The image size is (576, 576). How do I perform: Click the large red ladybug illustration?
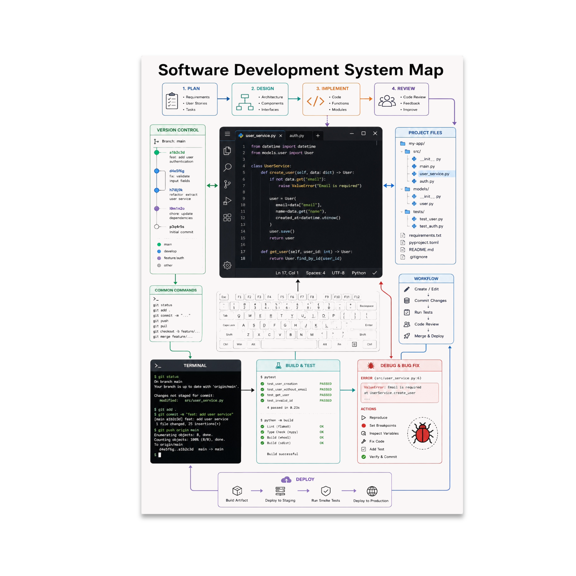pos(422,433)
